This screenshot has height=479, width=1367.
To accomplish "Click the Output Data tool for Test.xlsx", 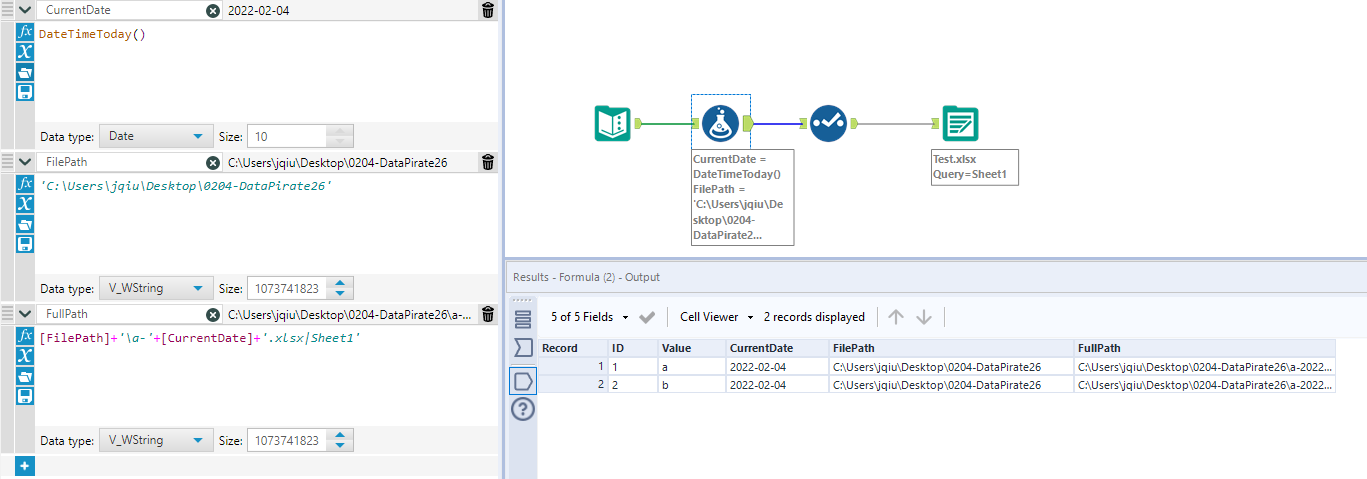I will 960,123.
